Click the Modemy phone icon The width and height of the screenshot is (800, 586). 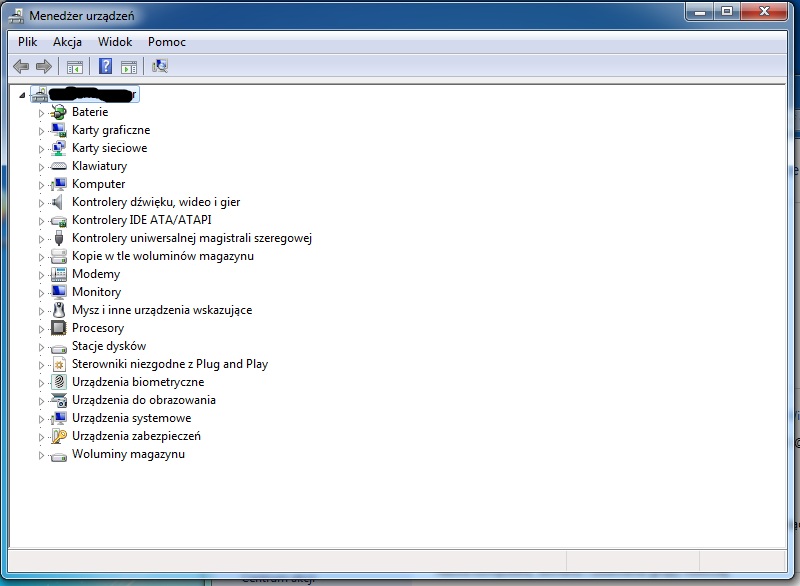point(59,274)
